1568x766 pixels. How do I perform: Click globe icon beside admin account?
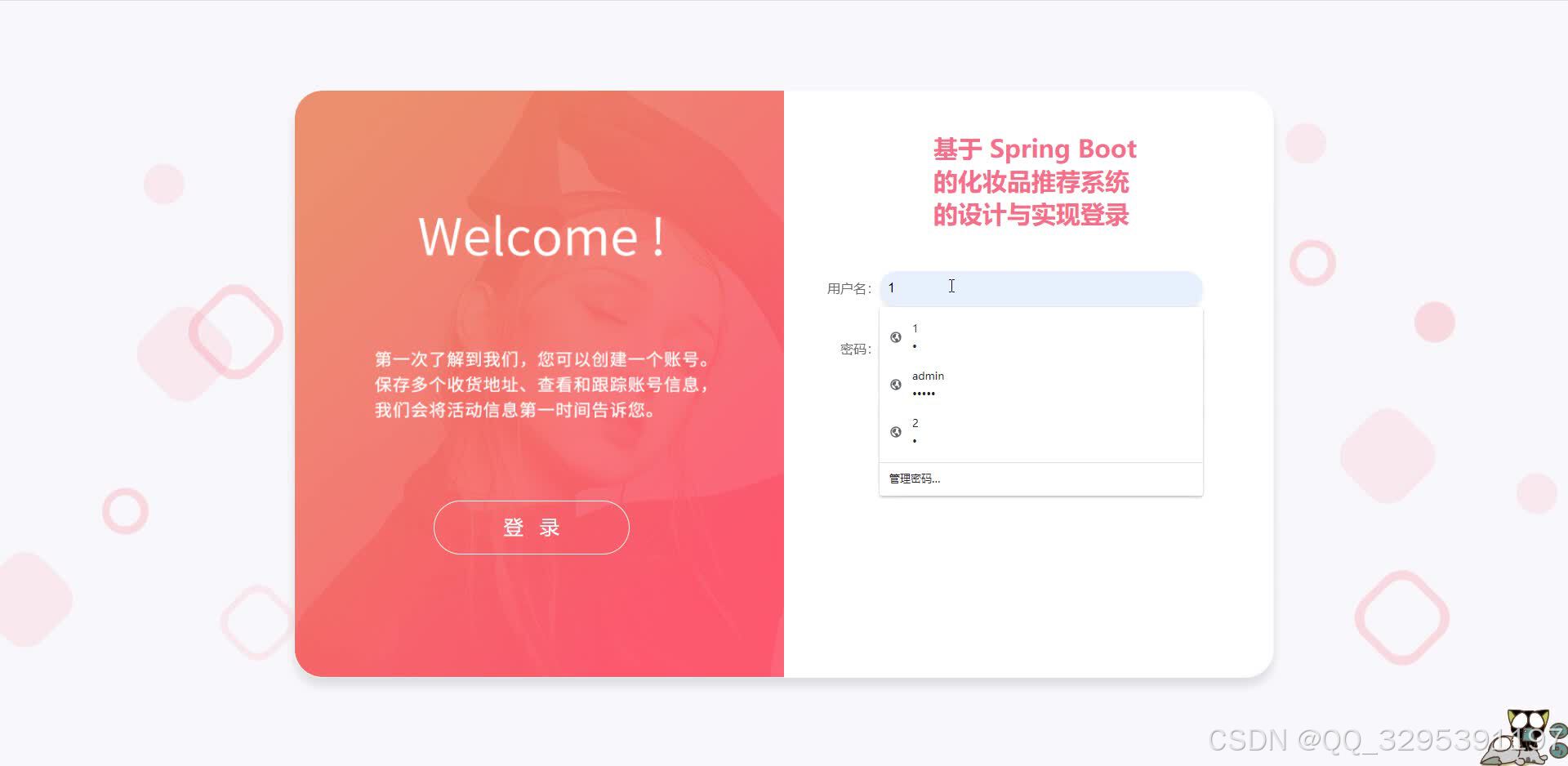pyautogui.click(x=896, y=385)
